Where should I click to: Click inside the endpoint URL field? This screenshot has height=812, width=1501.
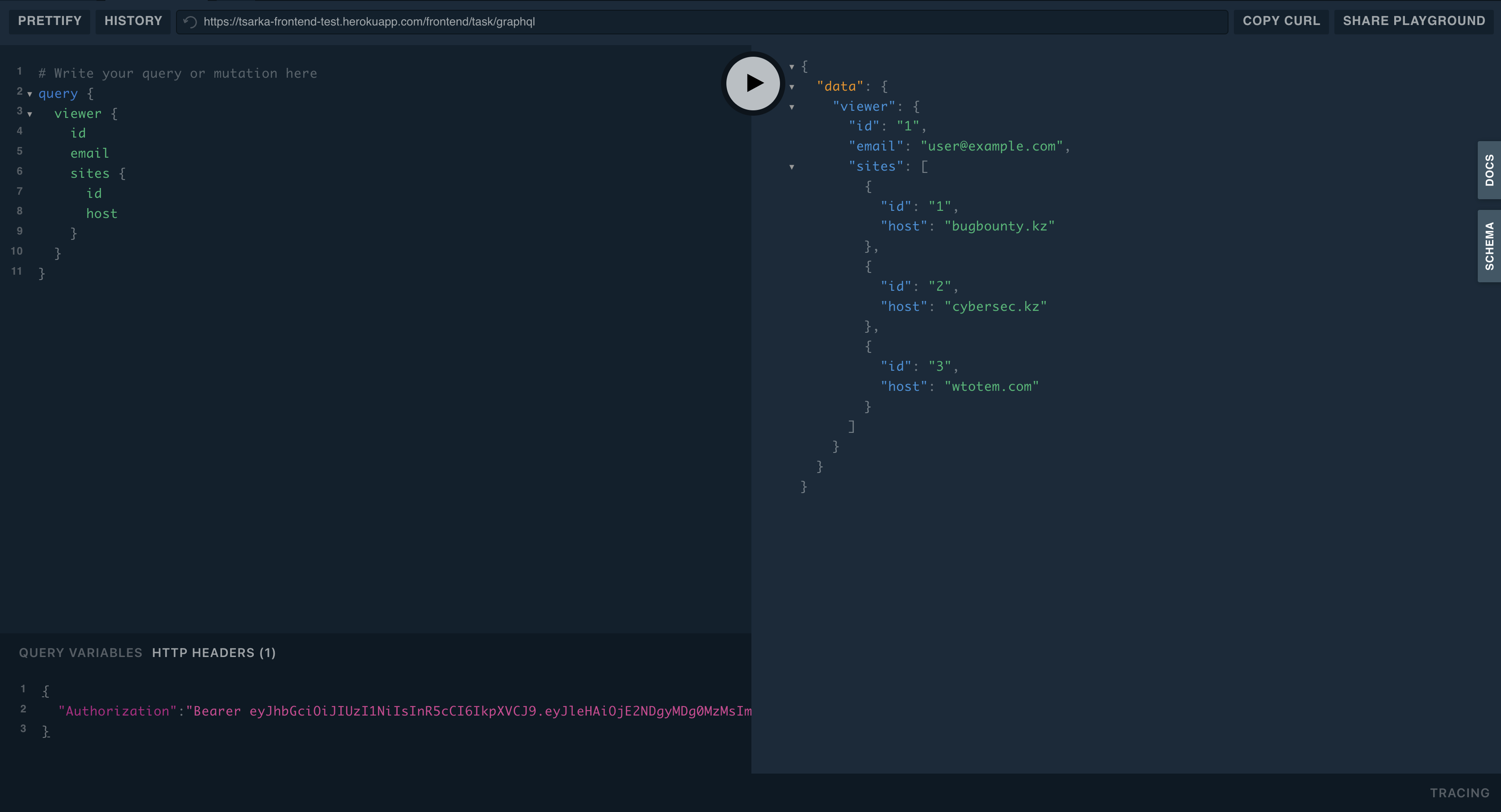(408, 21)
